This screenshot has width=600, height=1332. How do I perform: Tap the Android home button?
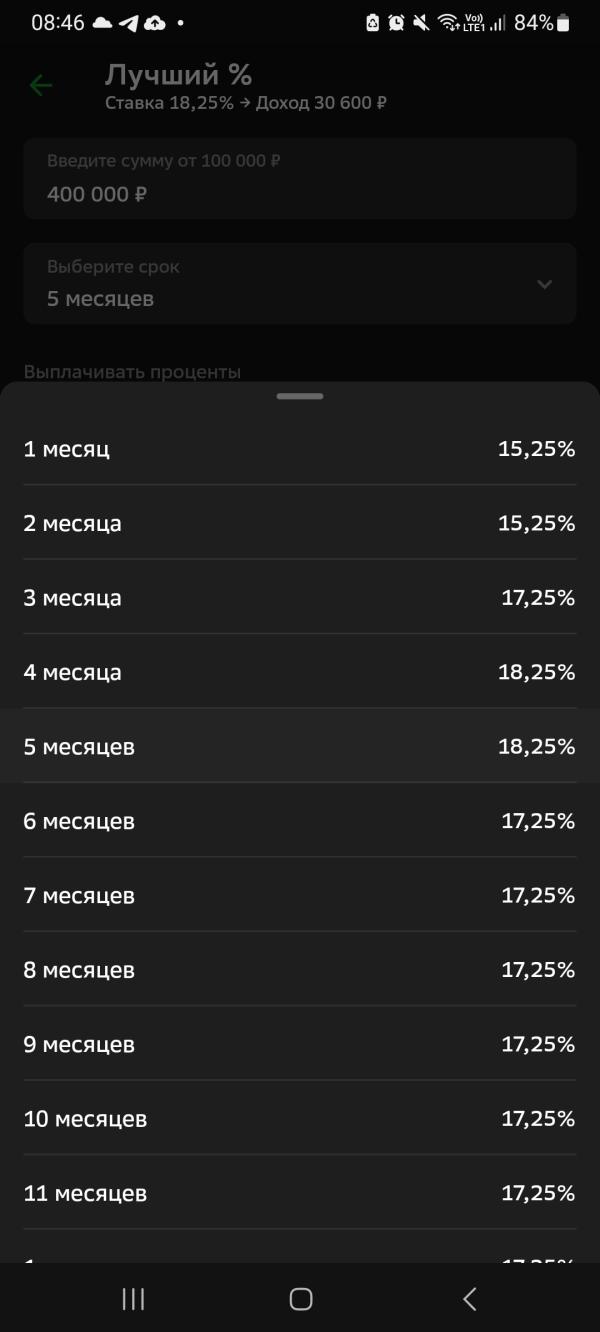(300, 1299)
